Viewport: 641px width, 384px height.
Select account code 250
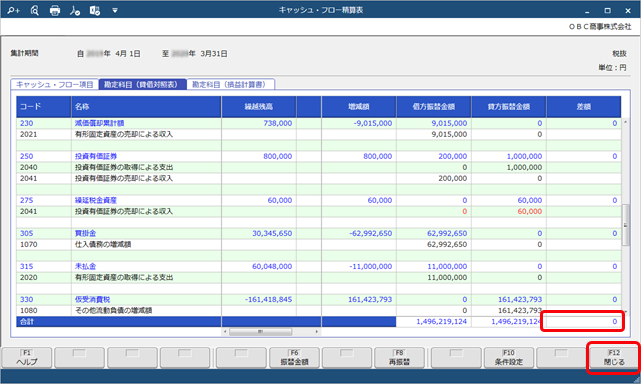coord(27,156)
